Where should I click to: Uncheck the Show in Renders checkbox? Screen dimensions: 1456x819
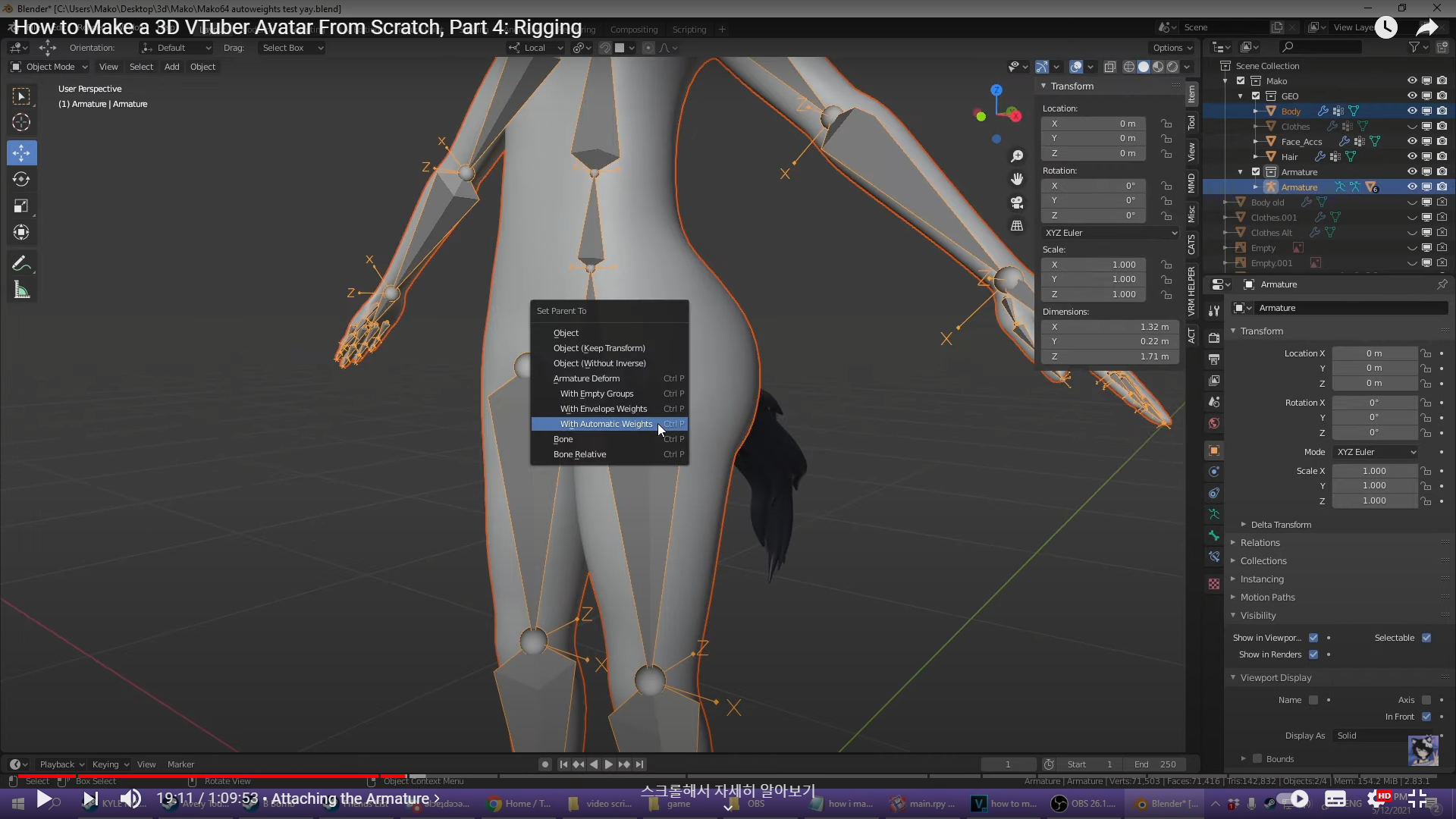point(1313,654)
